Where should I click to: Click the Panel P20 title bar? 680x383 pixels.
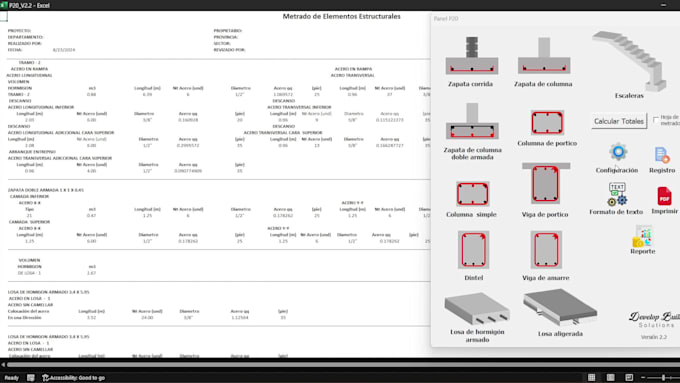click(556, 19)
